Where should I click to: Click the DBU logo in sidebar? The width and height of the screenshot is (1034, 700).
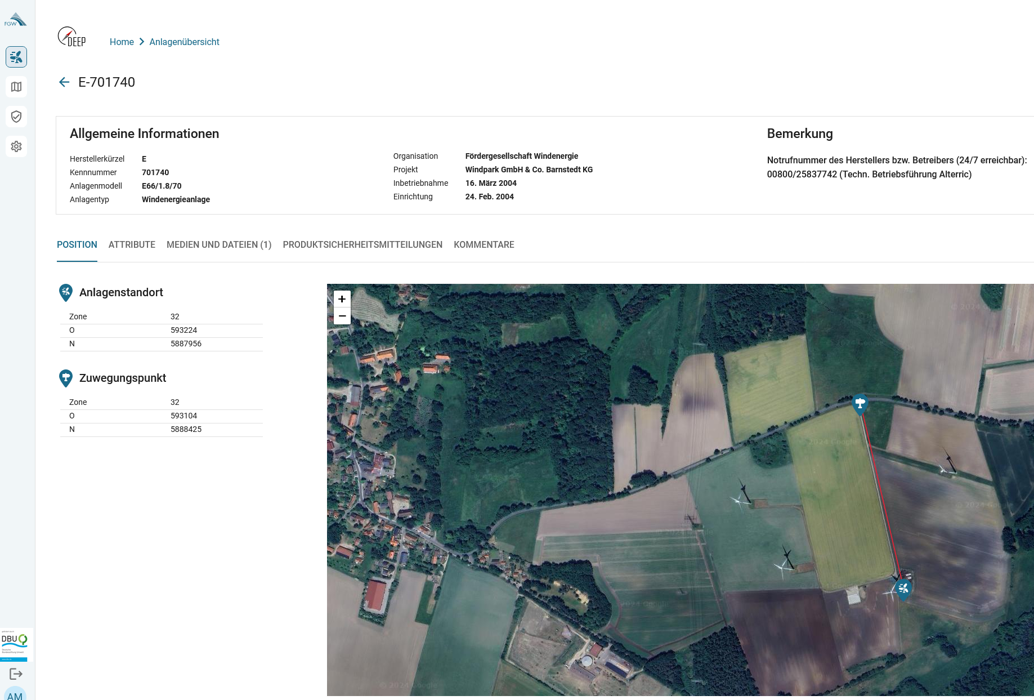15,643
